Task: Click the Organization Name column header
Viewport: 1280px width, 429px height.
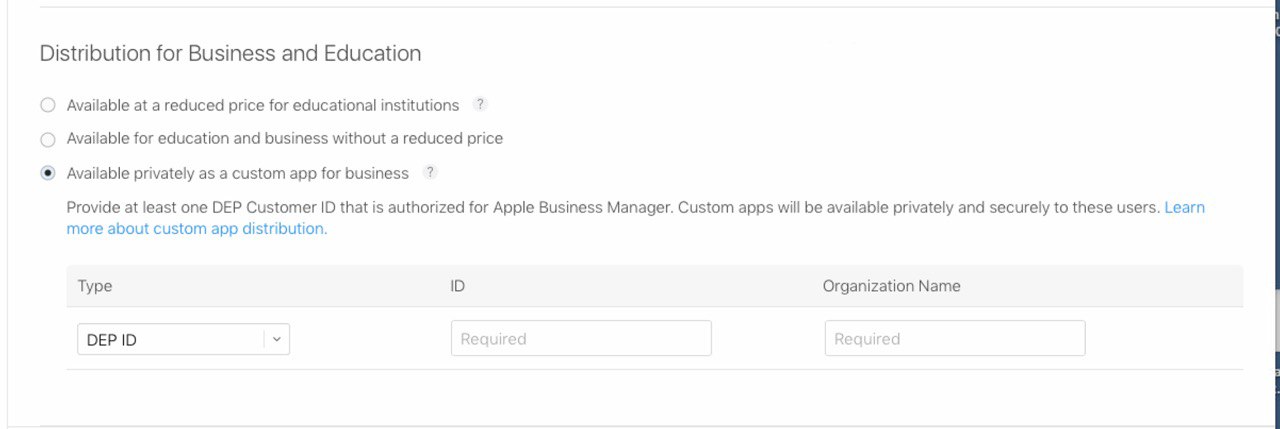Action: click(x=892, y=286)
